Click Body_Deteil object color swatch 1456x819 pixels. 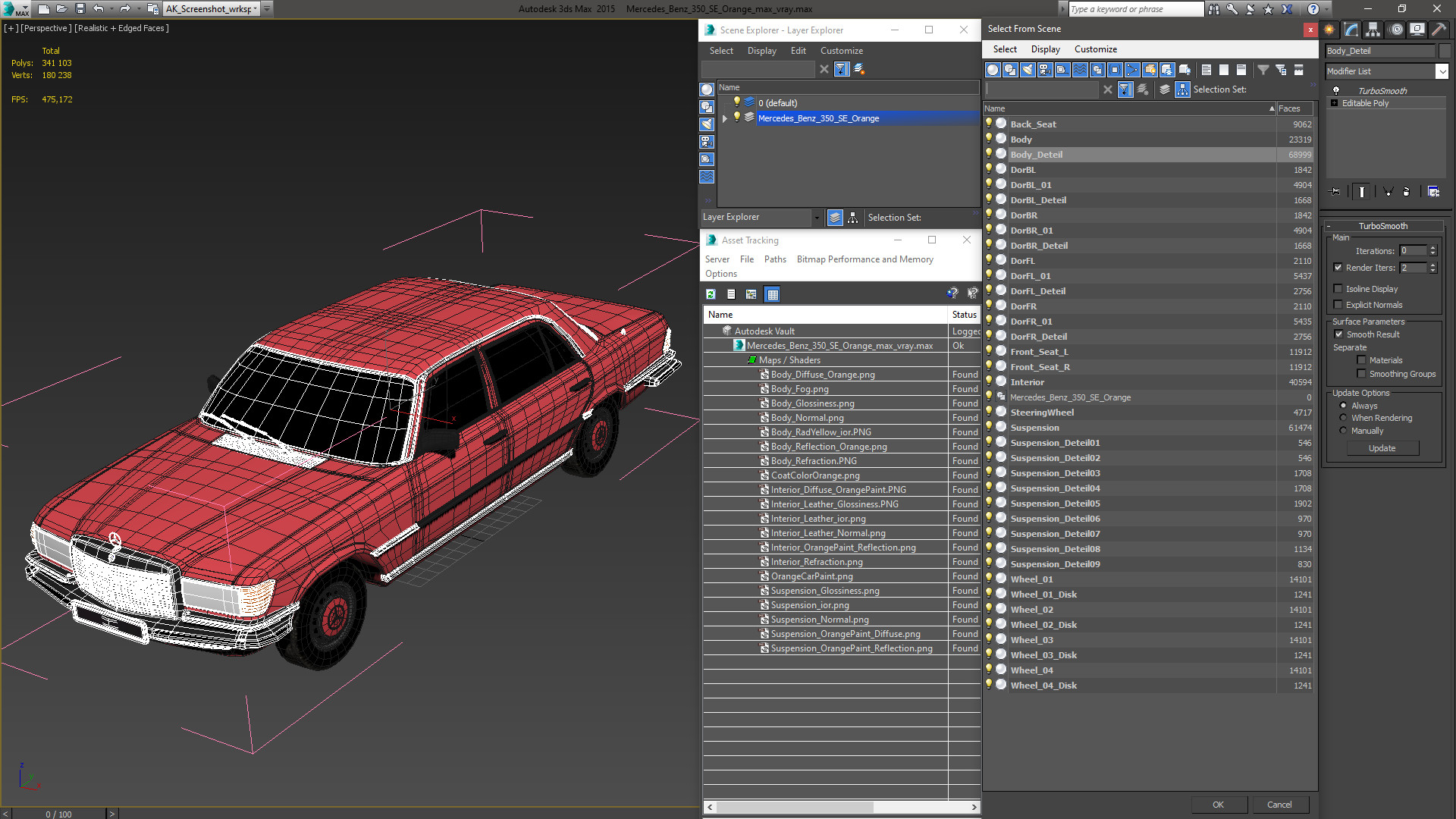[1445, 51]
